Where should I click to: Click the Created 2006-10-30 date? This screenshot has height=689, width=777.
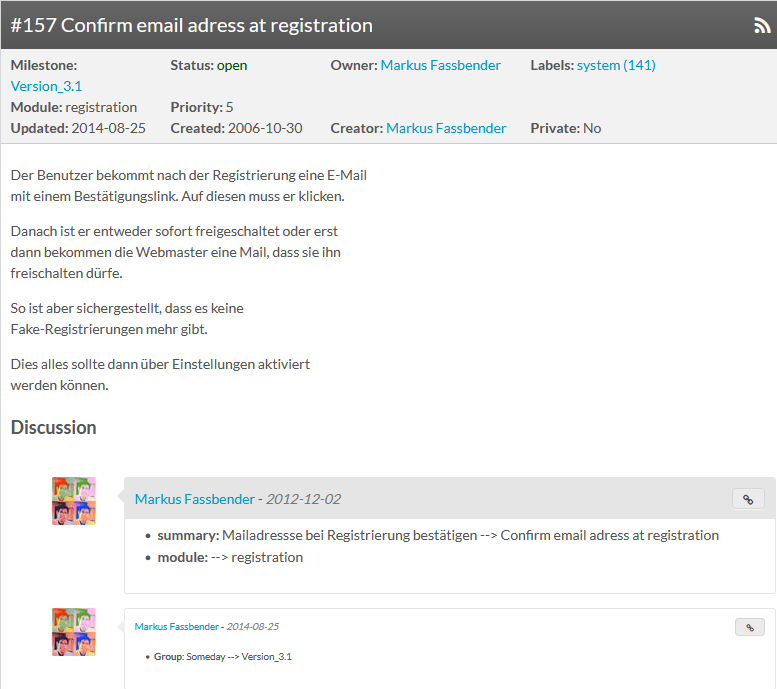coord(264,128)
